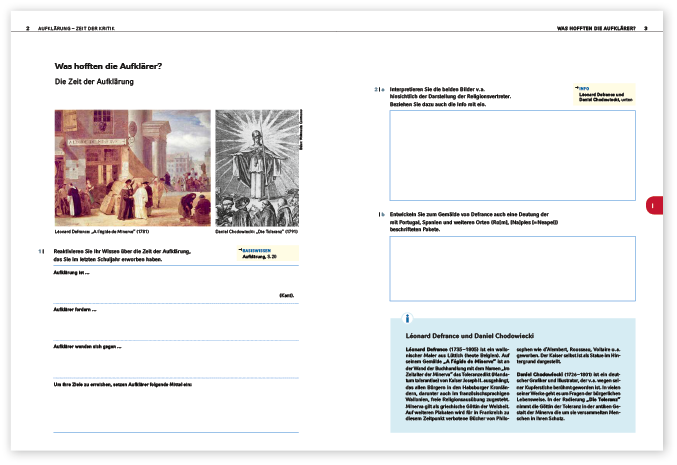Image resolution: width=677 pixels, height=465 pixels.
Task: Click the left column of the info box text
Action: coord(458,383)
